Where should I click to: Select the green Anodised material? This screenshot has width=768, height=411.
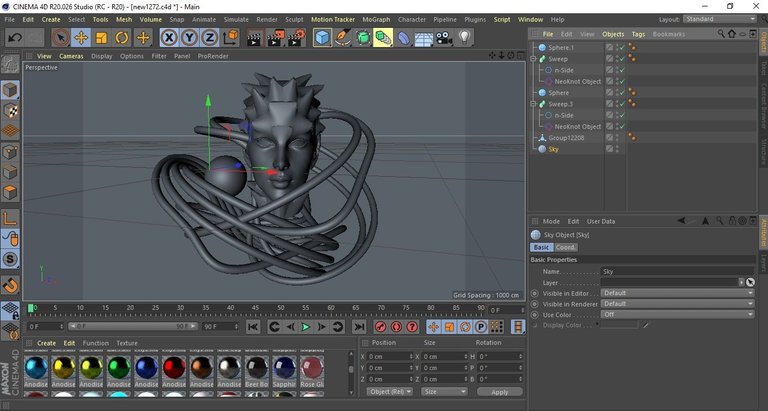pyautogui.click(x=119, y=370)
